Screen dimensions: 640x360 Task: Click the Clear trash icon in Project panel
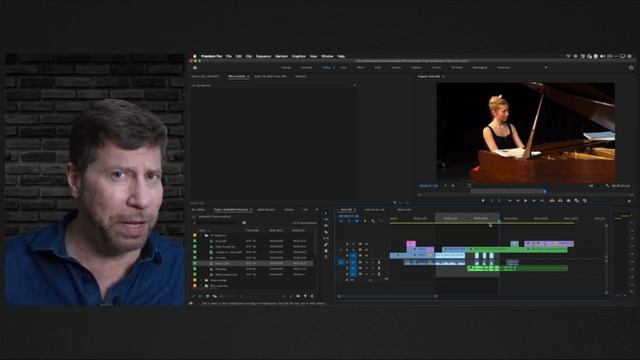[x=312, y=296]
